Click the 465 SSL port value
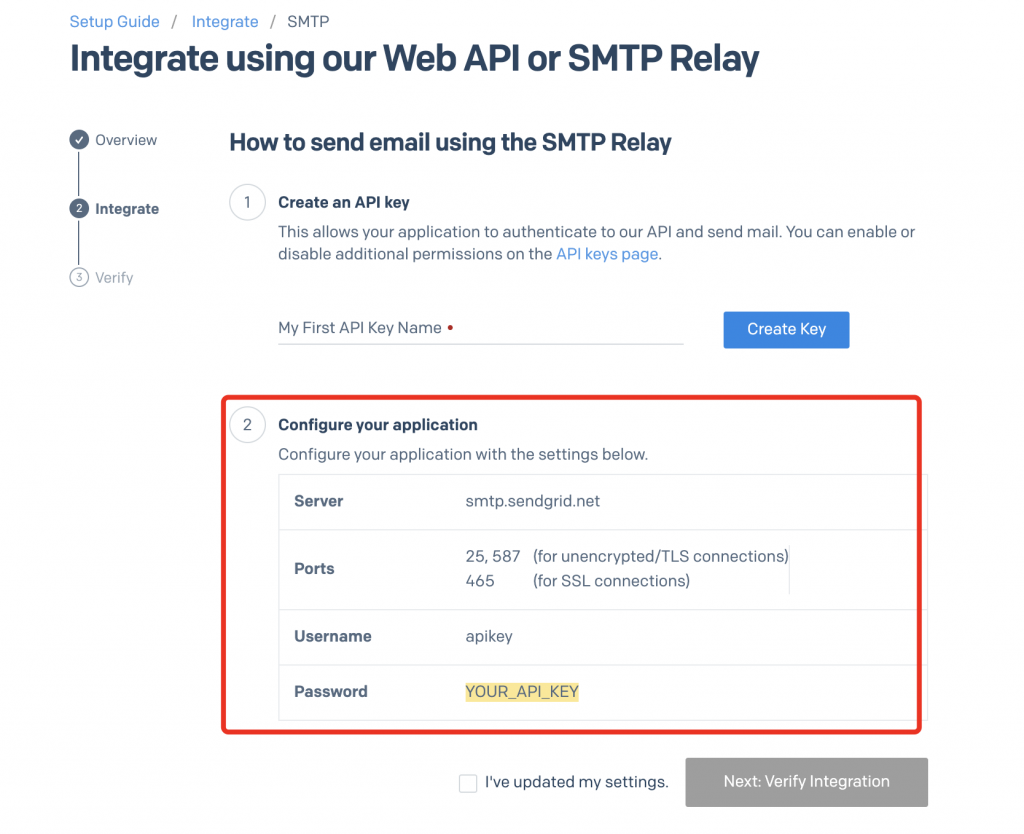 (x=480, y=581)
